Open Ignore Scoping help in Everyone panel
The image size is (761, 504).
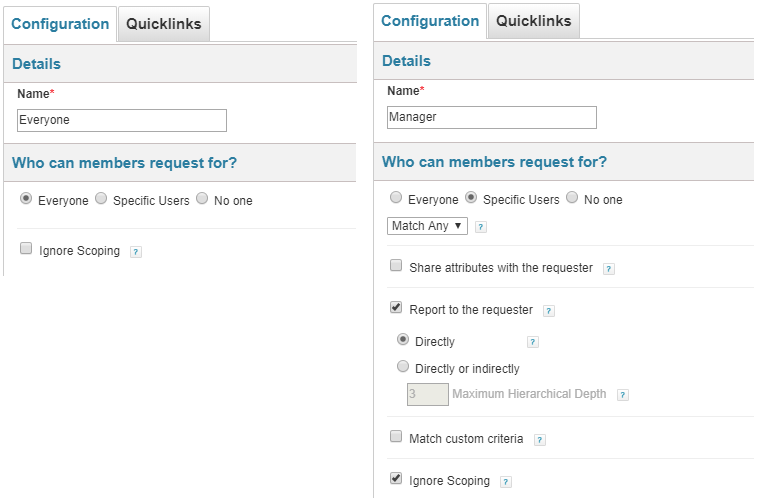click(x=136, y=252)
